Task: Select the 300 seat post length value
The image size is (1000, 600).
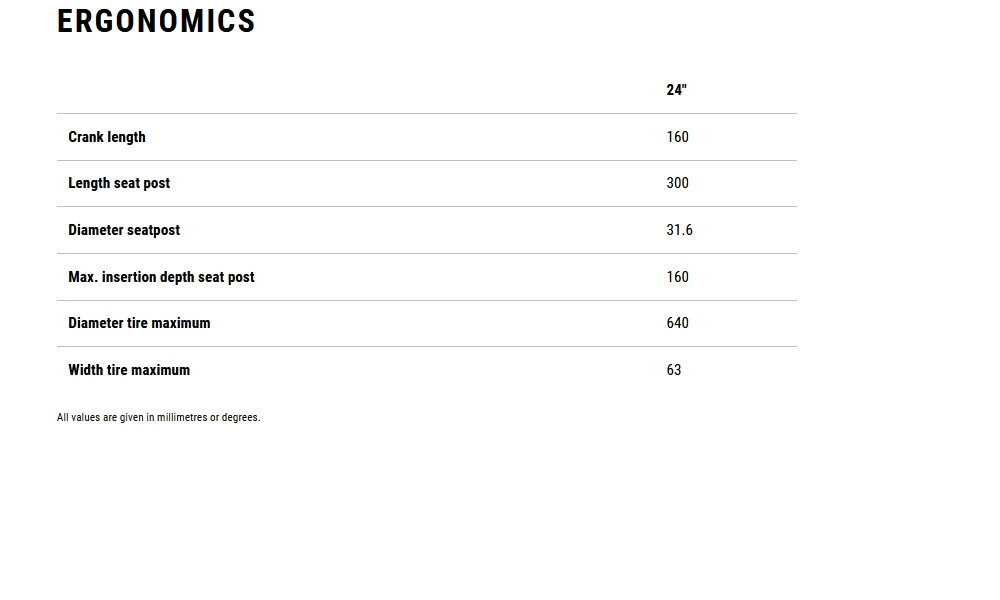Action: pyautogui.click(x=678, y=183)
